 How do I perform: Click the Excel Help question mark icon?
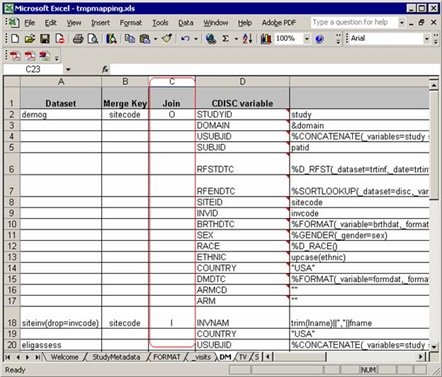pos(319,39)
